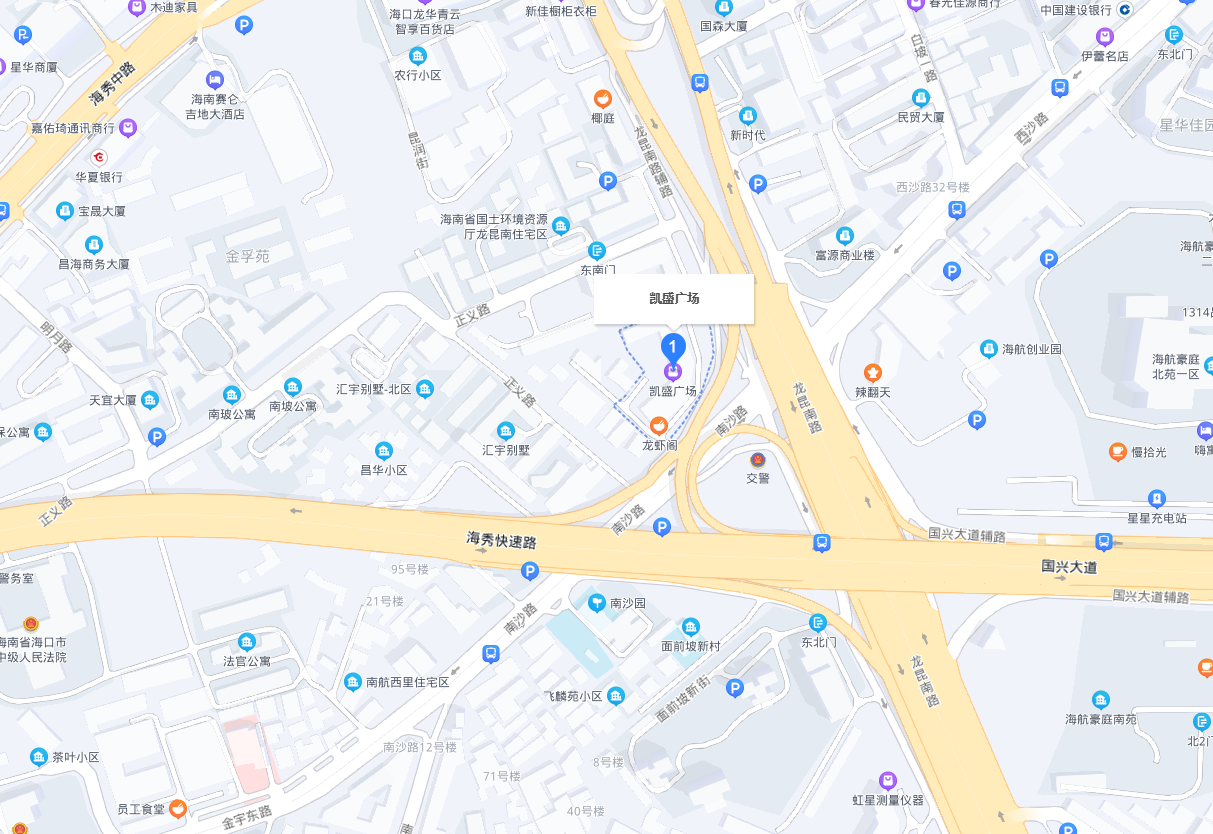The image size is (1213, 834).
Task: Select the 凯盛广场 info popup label
Action: tap(674, 299)
